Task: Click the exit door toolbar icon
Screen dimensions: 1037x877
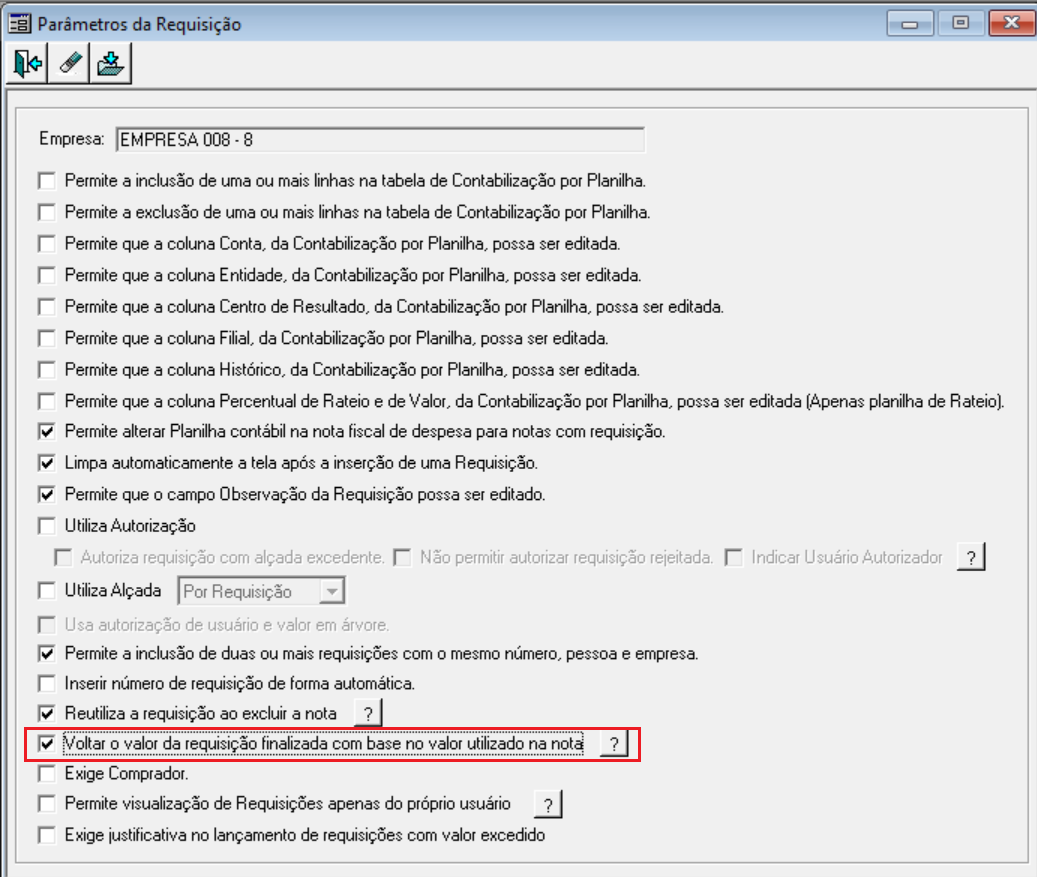Action: (27, 63)
